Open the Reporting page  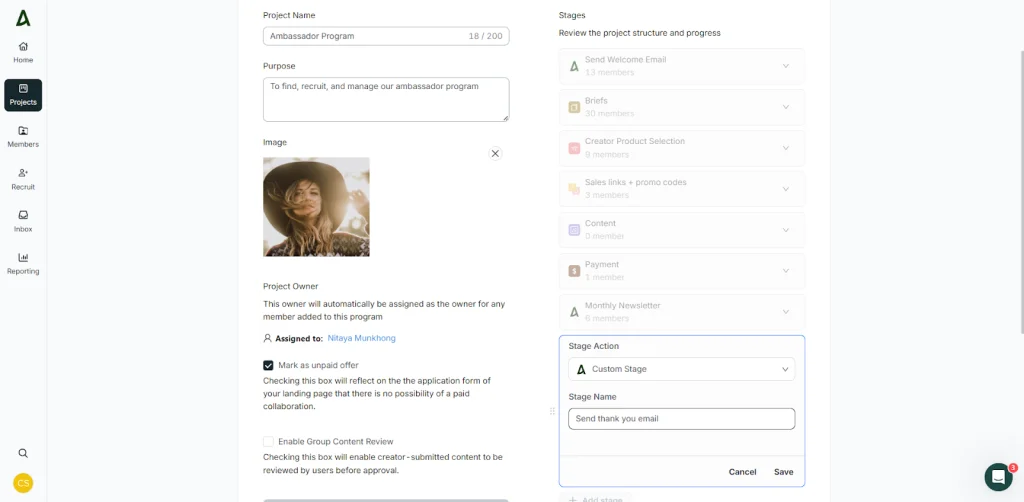[x=23, y=263]
